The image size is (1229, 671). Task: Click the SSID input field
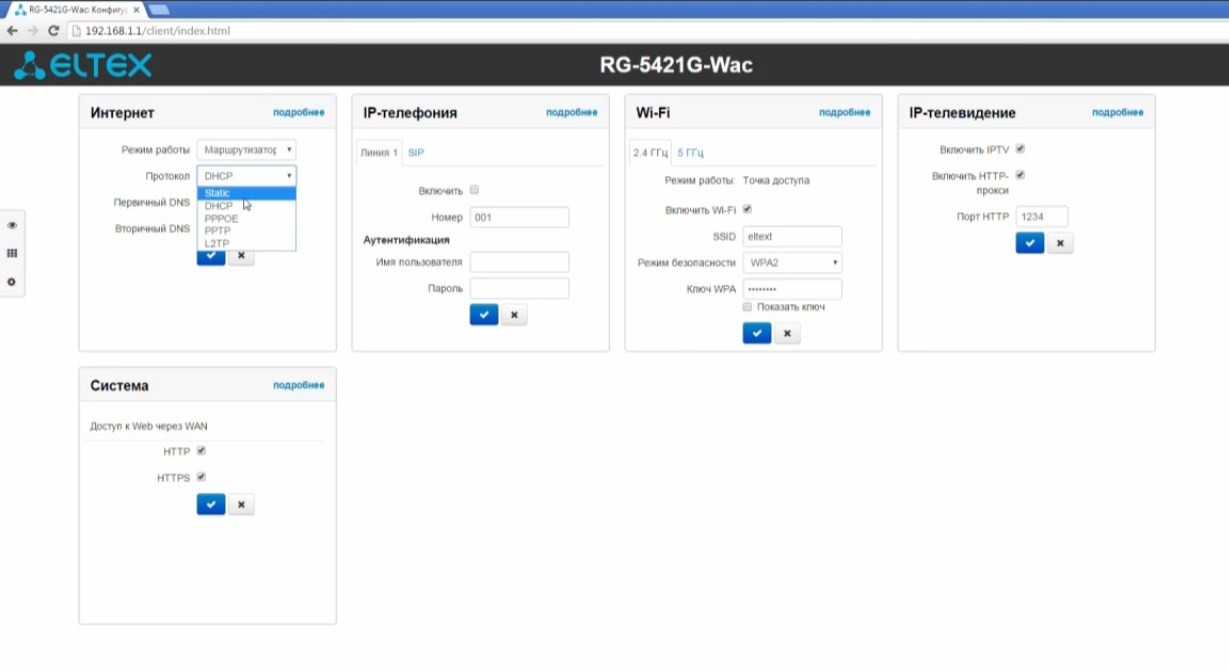792,237
